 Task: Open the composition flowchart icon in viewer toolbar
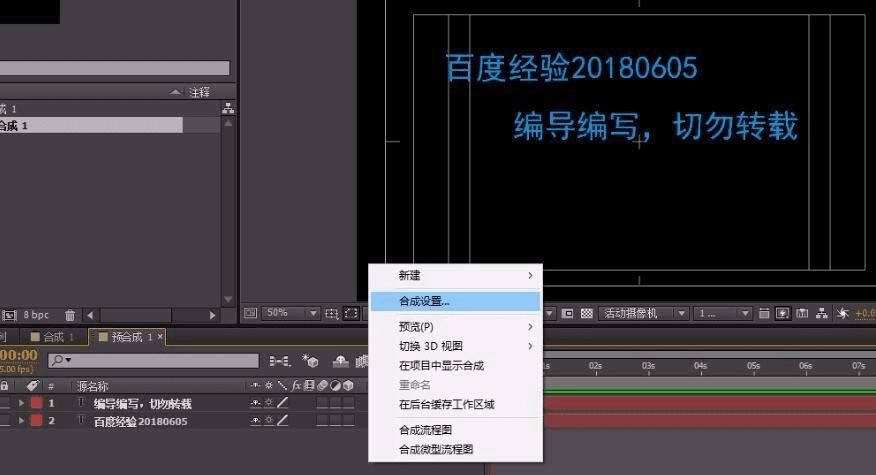[822, 314]
